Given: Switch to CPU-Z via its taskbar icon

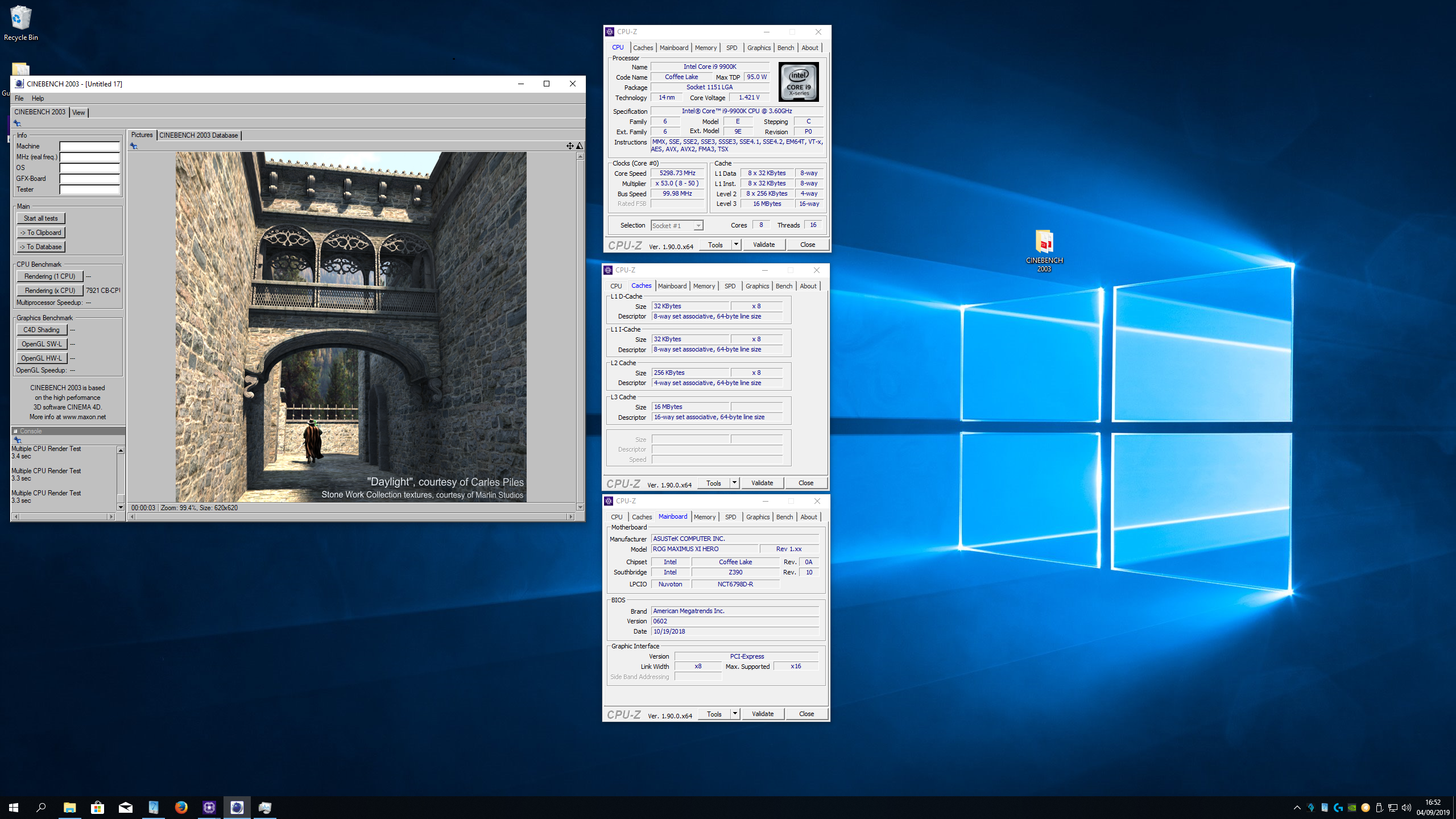Looking at the screenshot, I should coord(209,808).
